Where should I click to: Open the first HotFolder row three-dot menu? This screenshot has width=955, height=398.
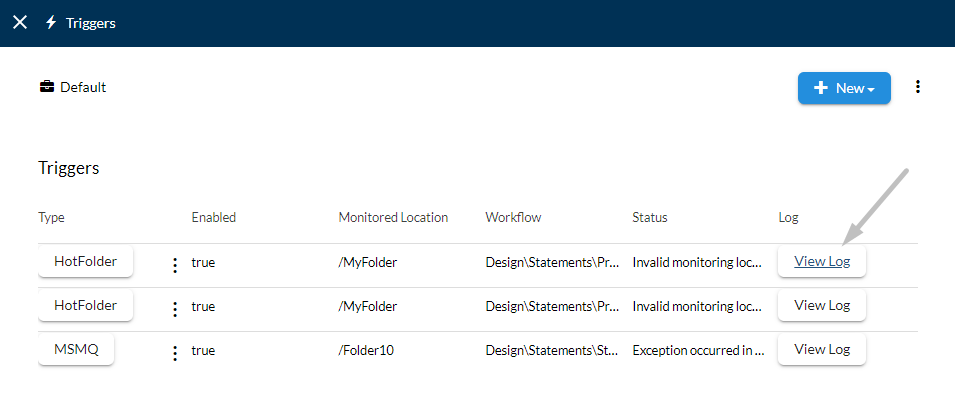tap(175, 265)
